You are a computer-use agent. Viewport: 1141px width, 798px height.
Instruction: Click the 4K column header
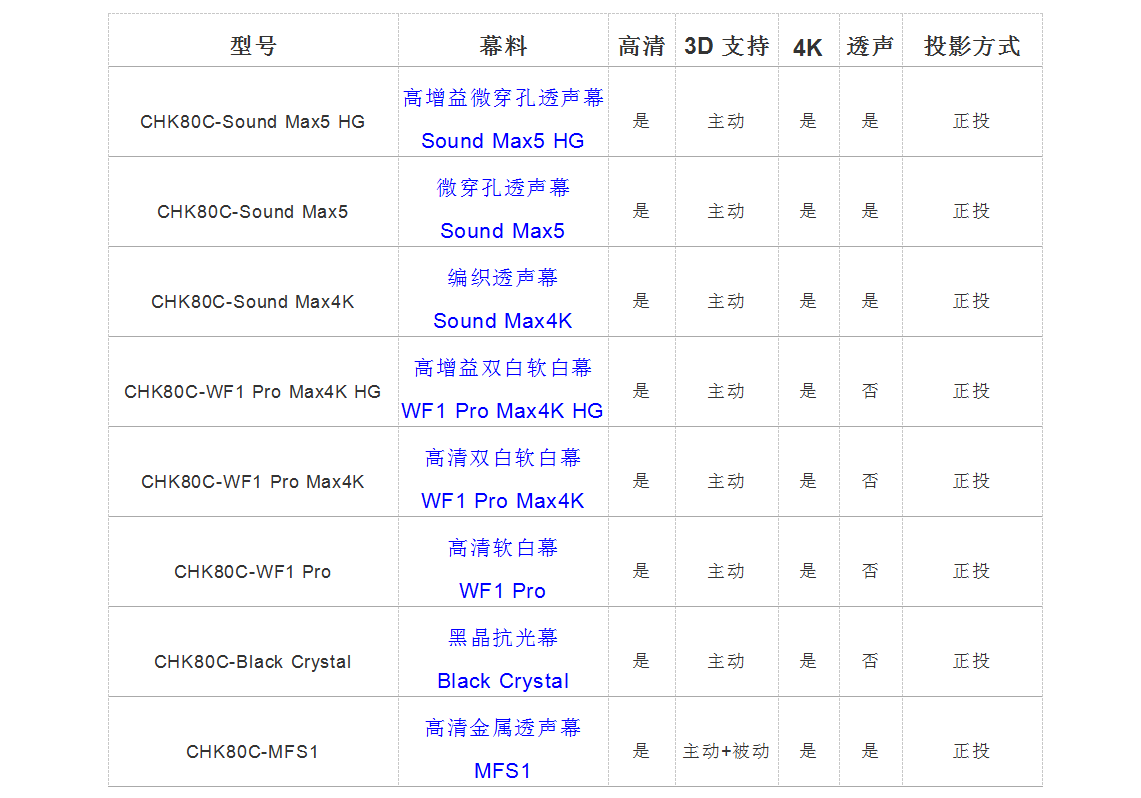[x=808, y=47]
